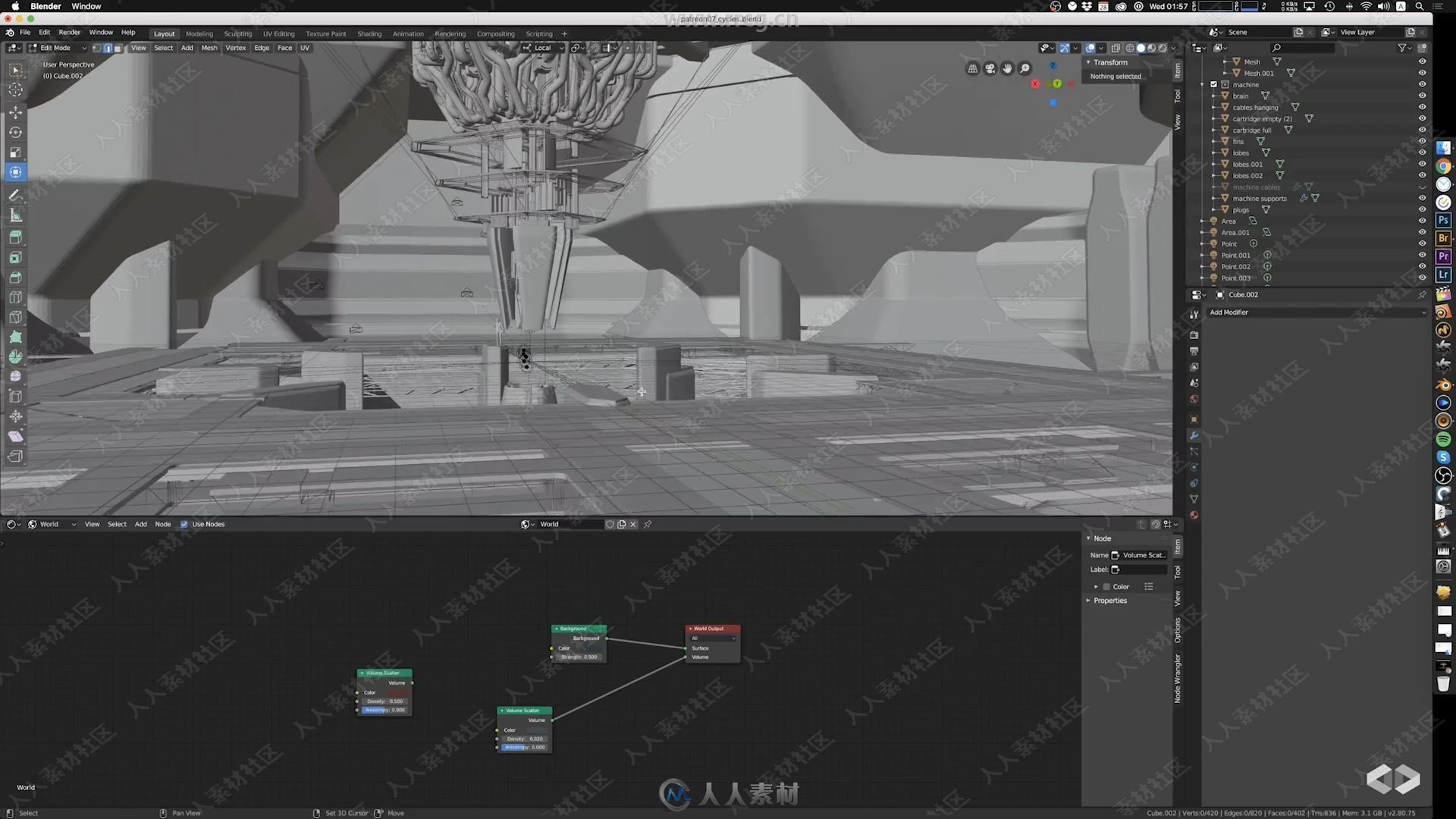Uncheck the machine collection checkbox
This screenshot has height=819, width=1456.
pyautogui.click(x=1213, y=84)
